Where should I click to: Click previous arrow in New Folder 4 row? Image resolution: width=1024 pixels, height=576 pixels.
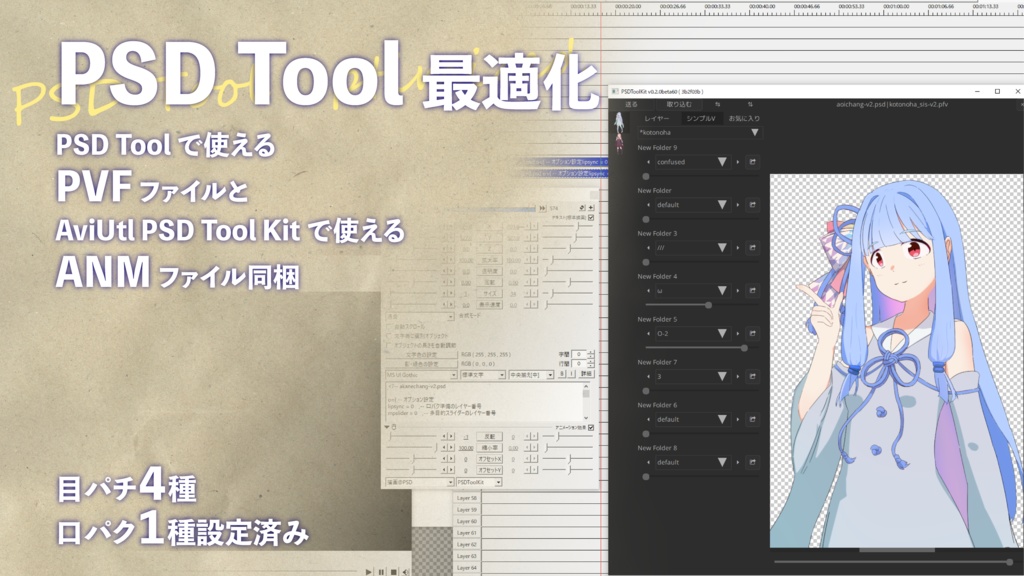point(648,291)
